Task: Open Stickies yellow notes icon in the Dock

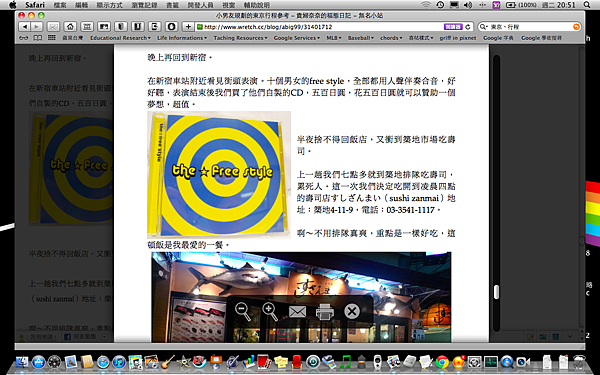Action: 281,362
